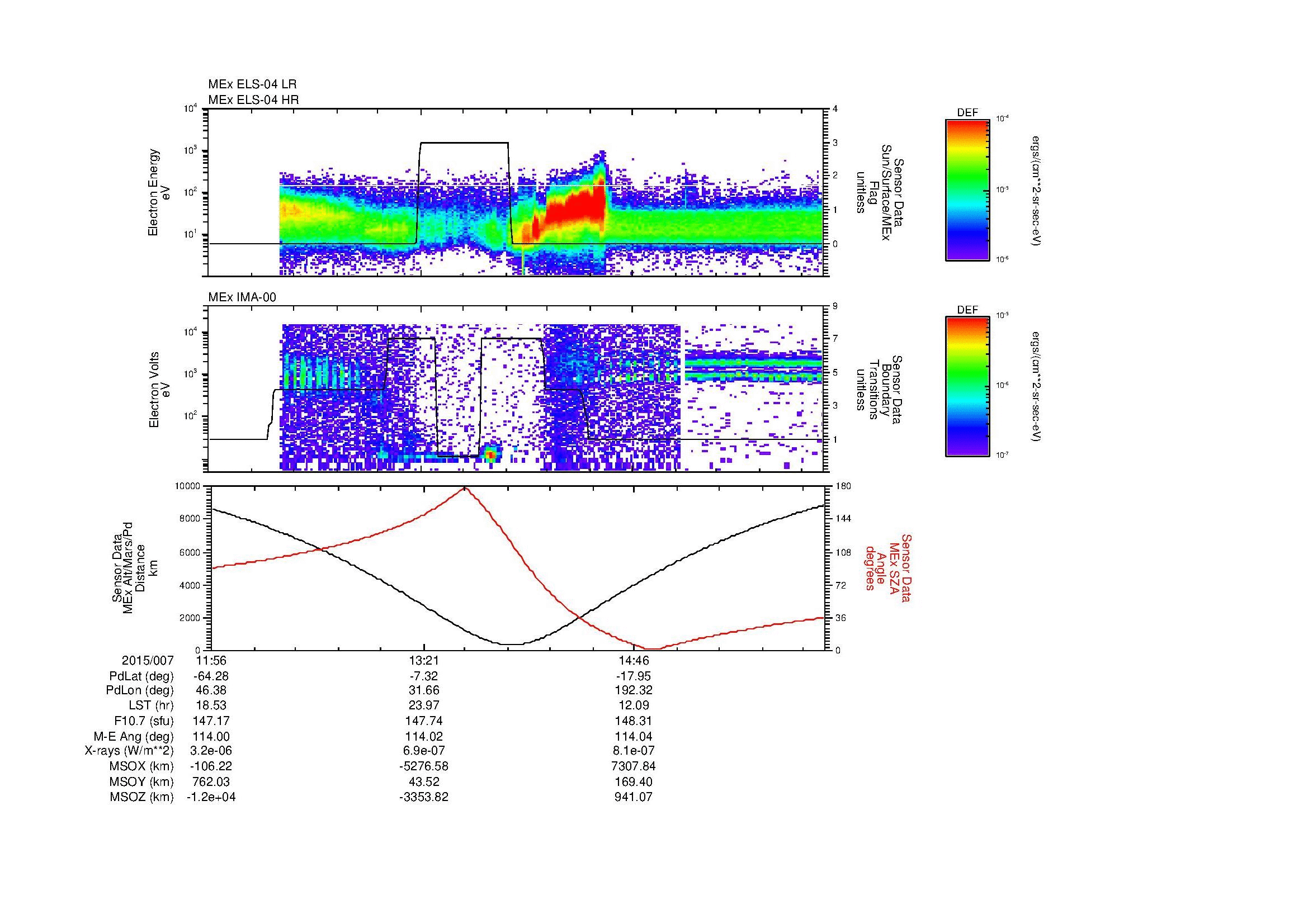Click the '10000' altitude axis tick
The width and height of the screenshot is (1308, 924).
point(188,486)
